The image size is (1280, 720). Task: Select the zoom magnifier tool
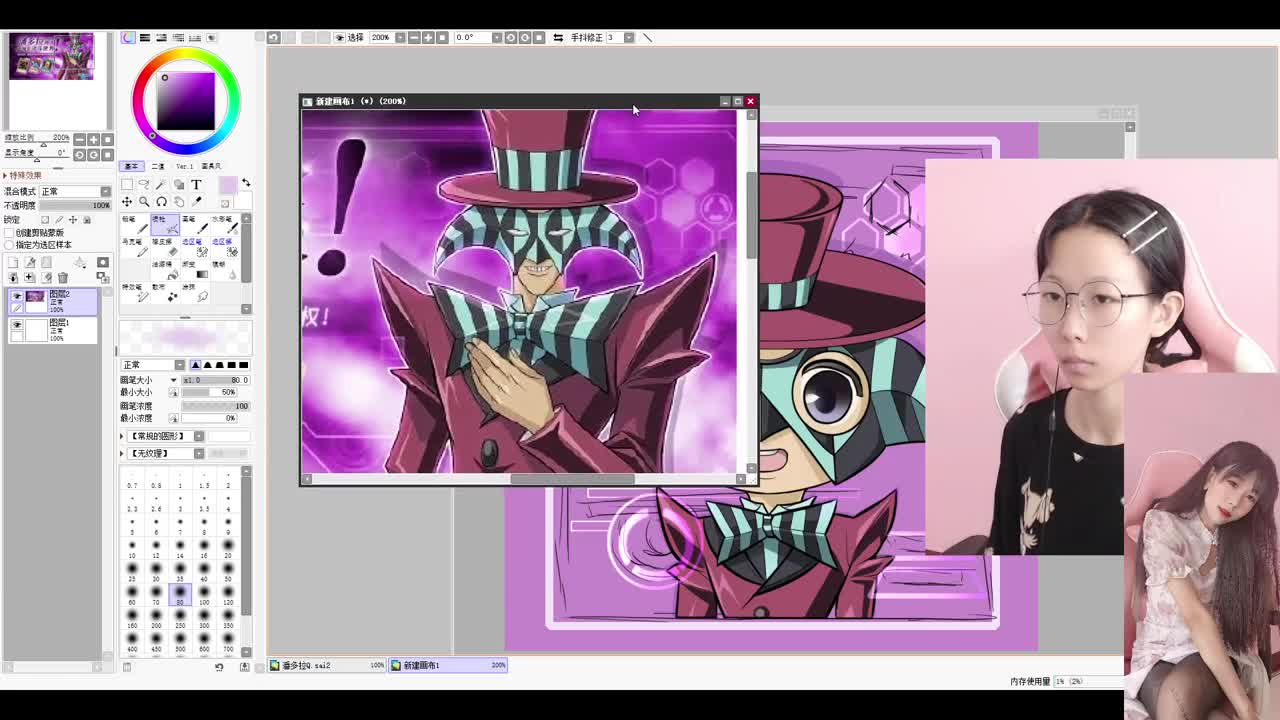point(144,202)
